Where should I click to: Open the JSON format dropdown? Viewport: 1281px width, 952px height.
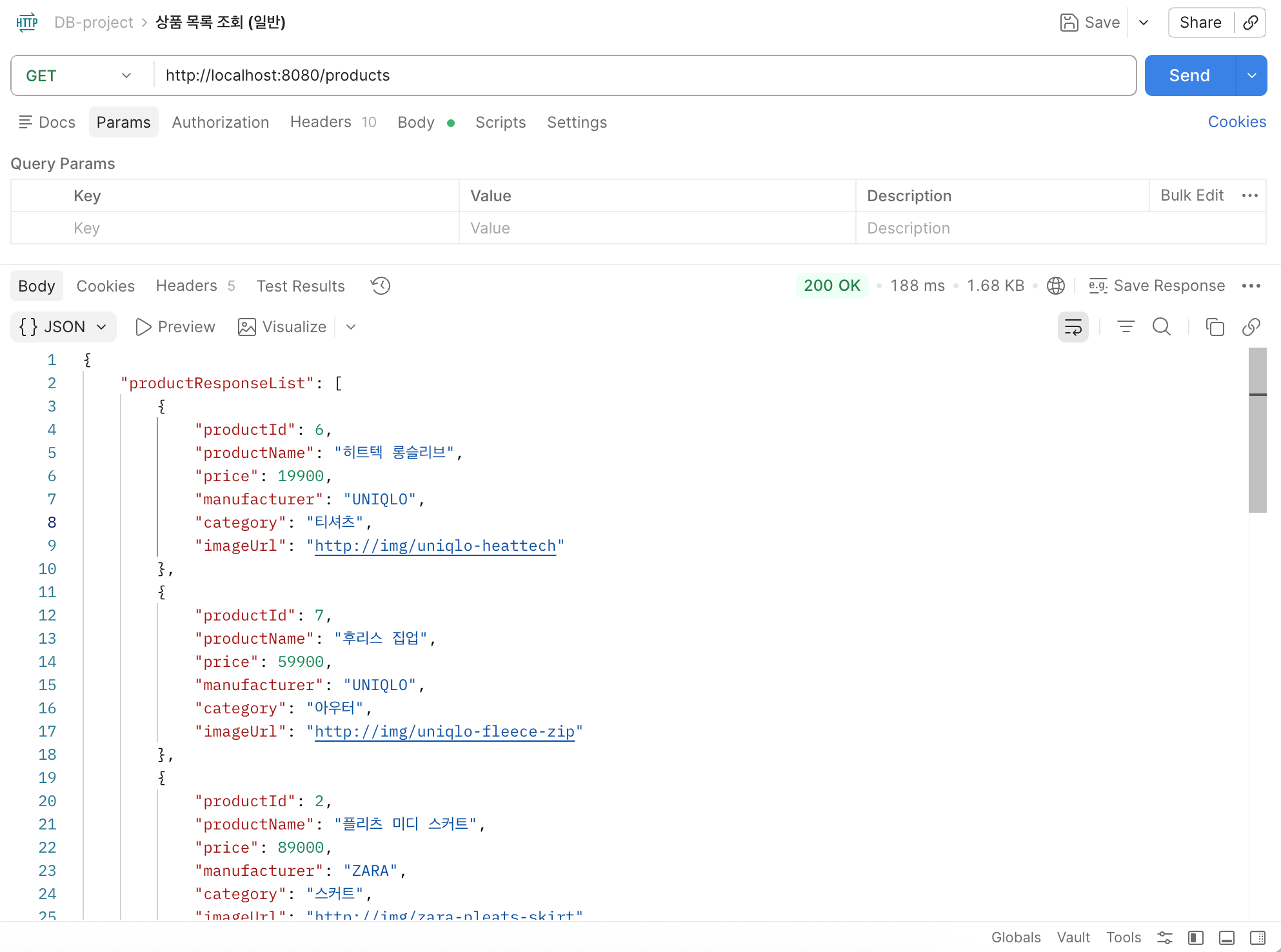click(x=63, y=327)
